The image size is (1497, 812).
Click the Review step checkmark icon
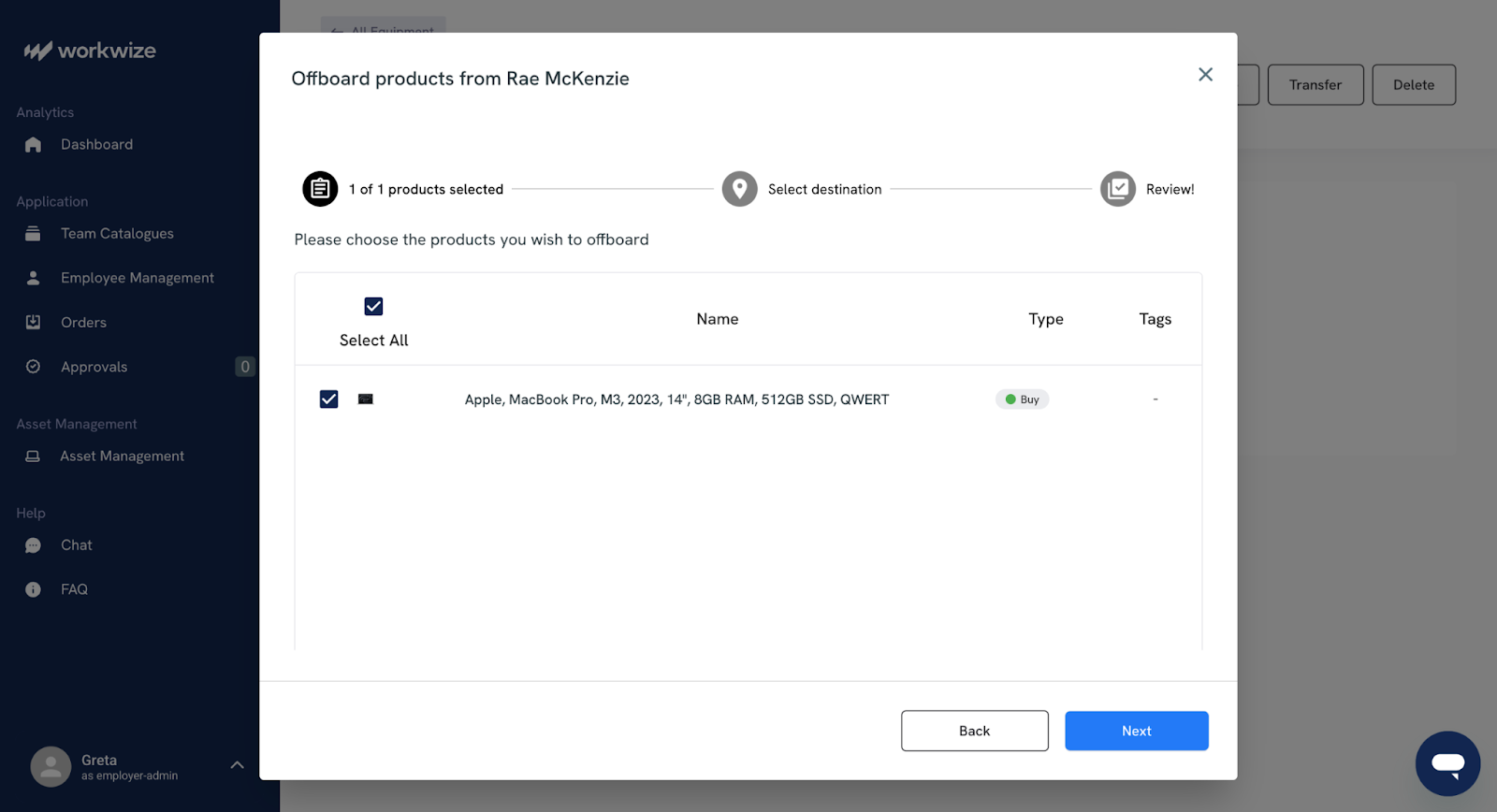click(1117, 189)
